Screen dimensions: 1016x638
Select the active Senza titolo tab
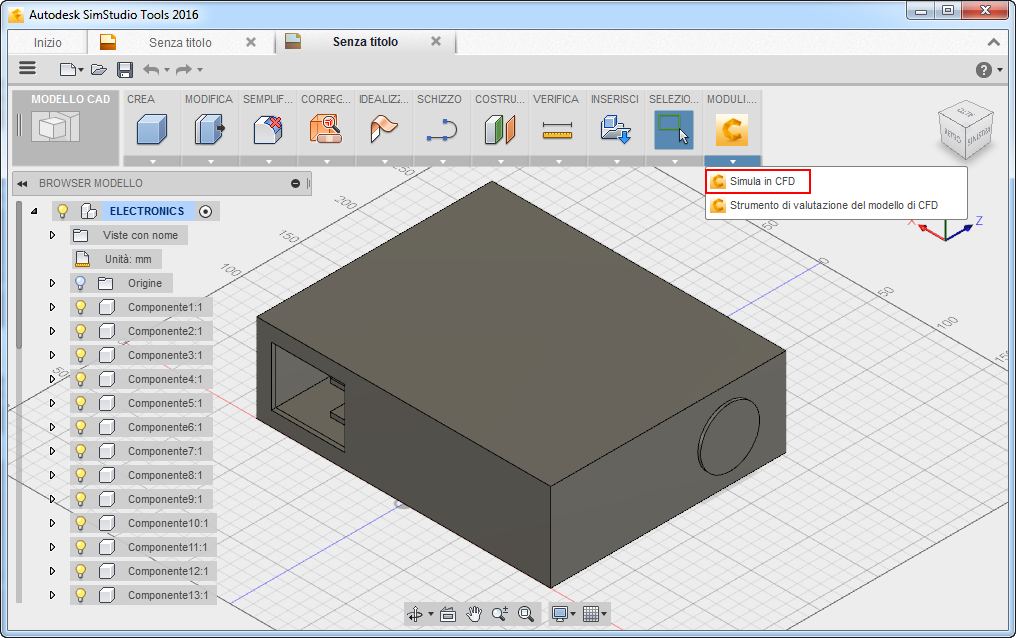click(365, 42)
